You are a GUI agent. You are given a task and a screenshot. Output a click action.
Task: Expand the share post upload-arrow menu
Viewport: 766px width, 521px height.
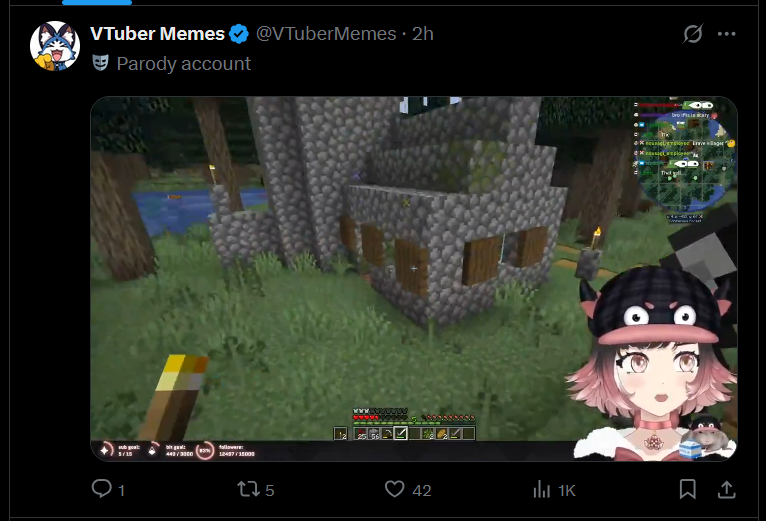coord(726,489)
